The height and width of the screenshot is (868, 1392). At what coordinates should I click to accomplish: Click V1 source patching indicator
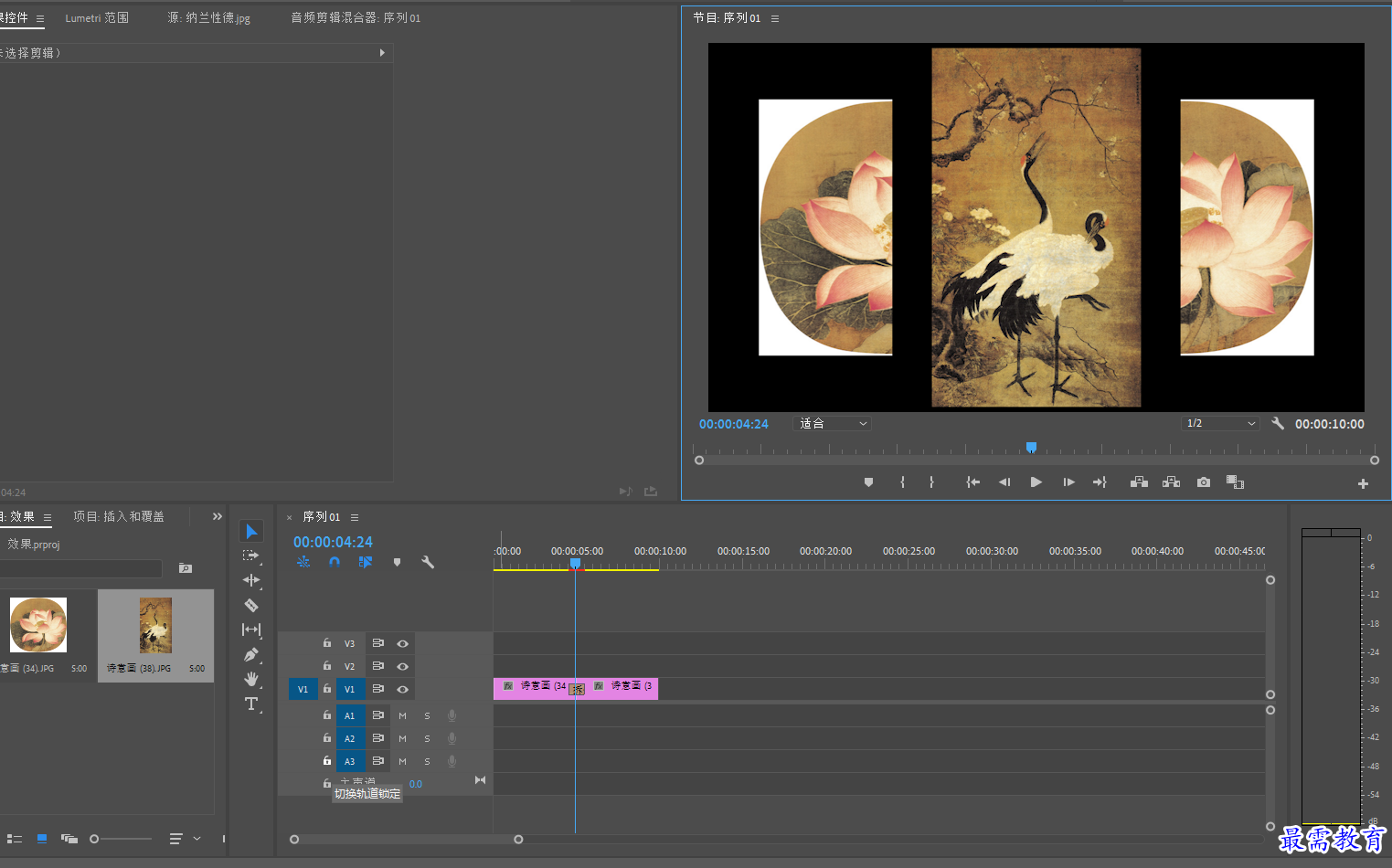click(x=303, y=689)
